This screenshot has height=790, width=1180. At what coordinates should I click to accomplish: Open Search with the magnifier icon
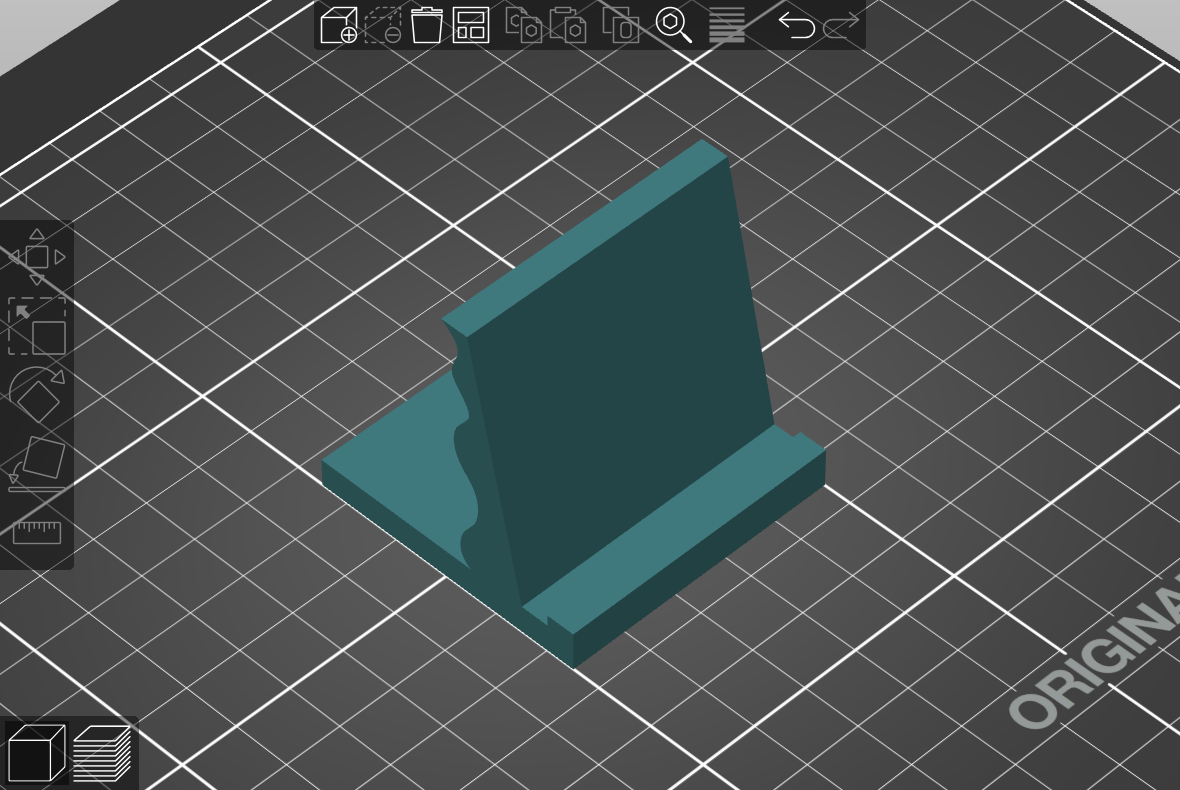[x=674, y=25]
